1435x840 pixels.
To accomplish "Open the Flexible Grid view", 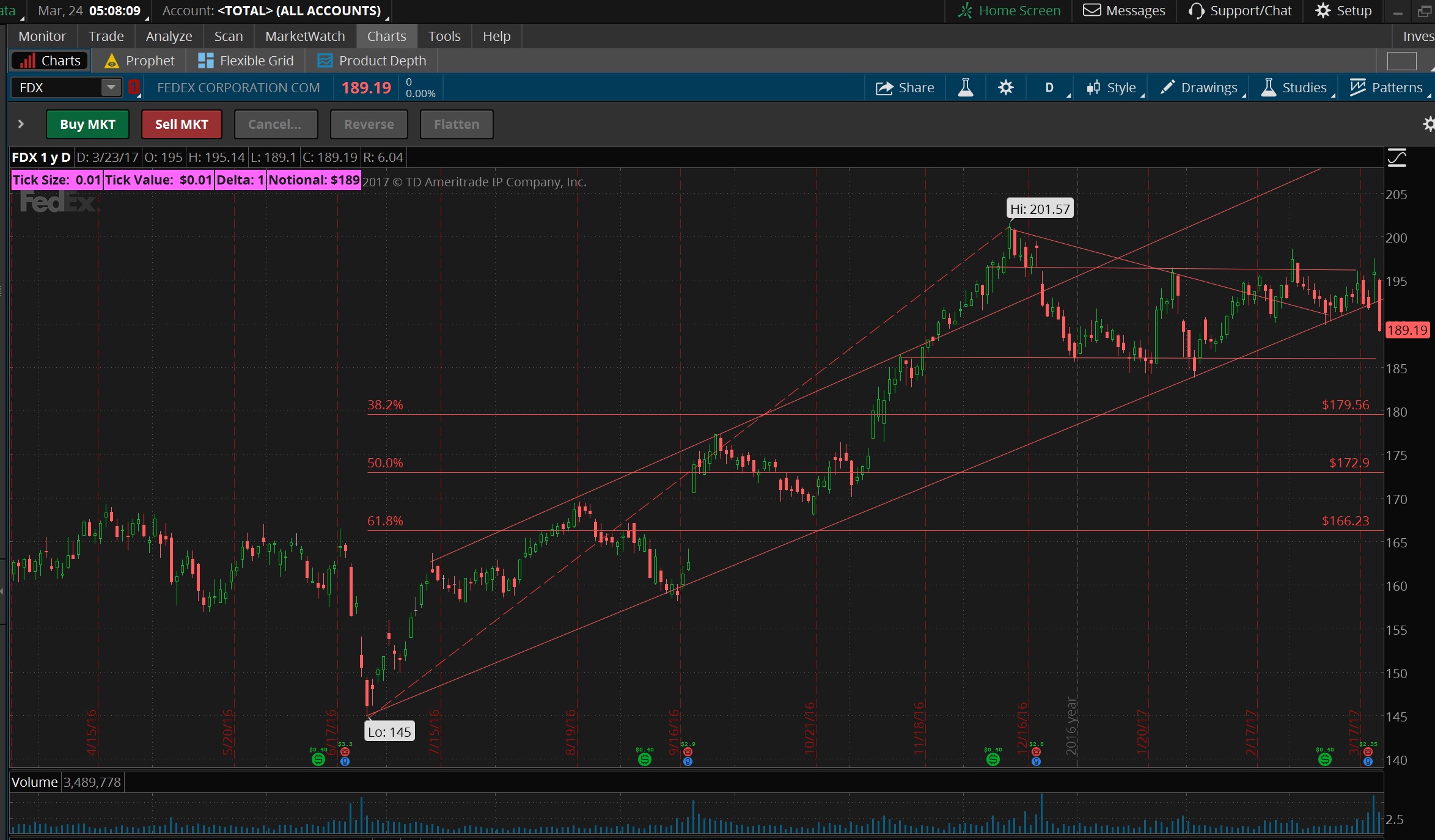I will (x=246, y=60).
